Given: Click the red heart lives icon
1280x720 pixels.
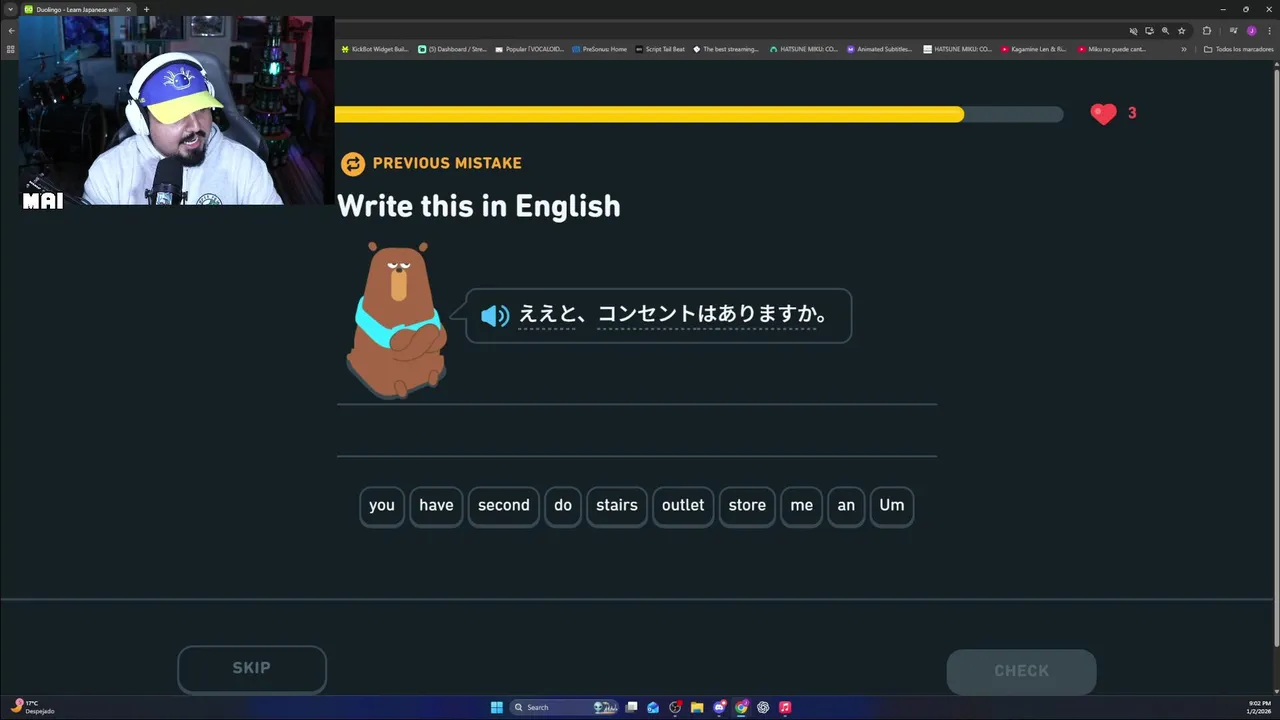Looking at the screenshot, I should pos(1103,114).
